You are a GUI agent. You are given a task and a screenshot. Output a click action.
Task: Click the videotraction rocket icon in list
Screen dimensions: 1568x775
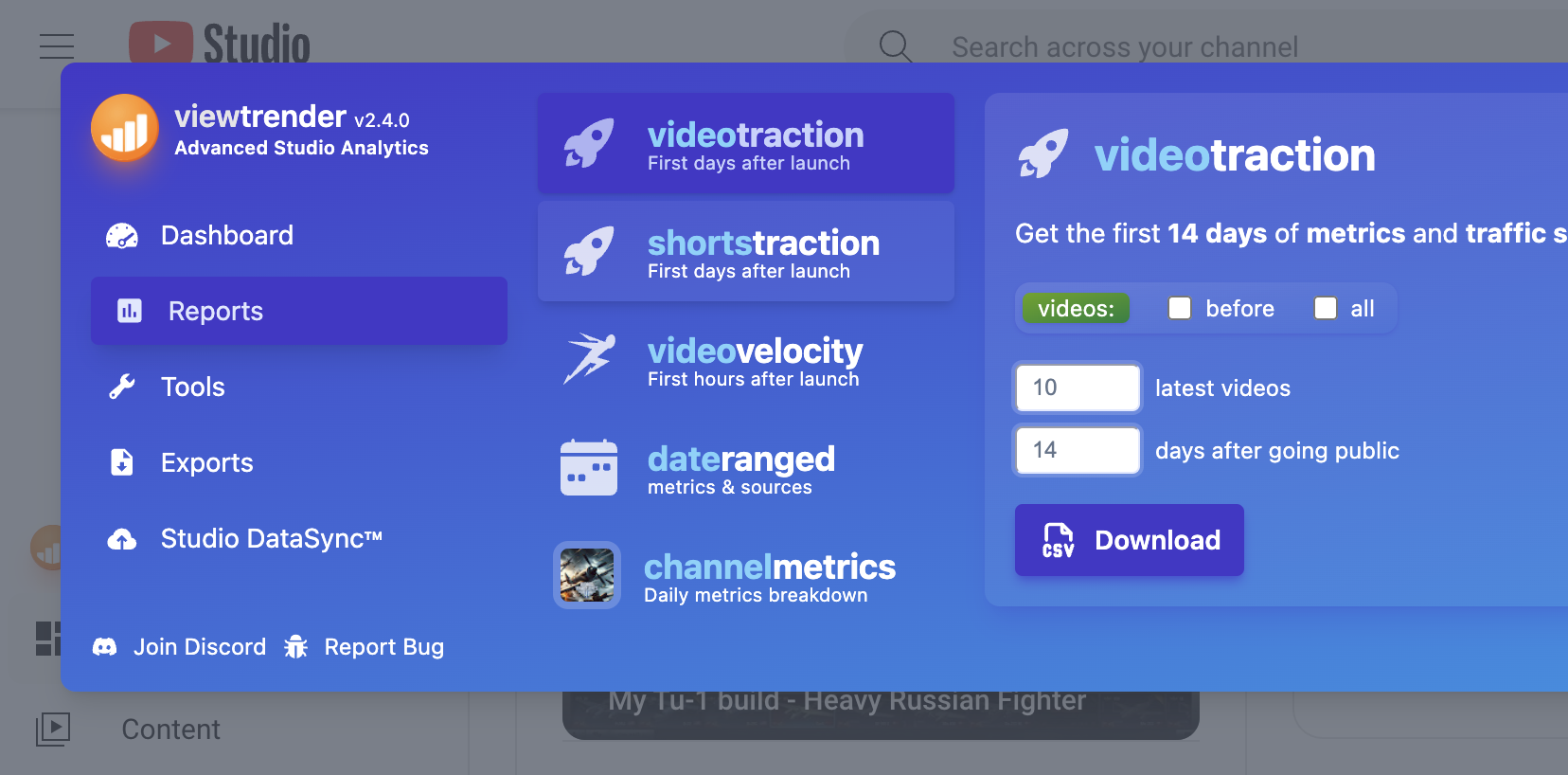(589, 143)
